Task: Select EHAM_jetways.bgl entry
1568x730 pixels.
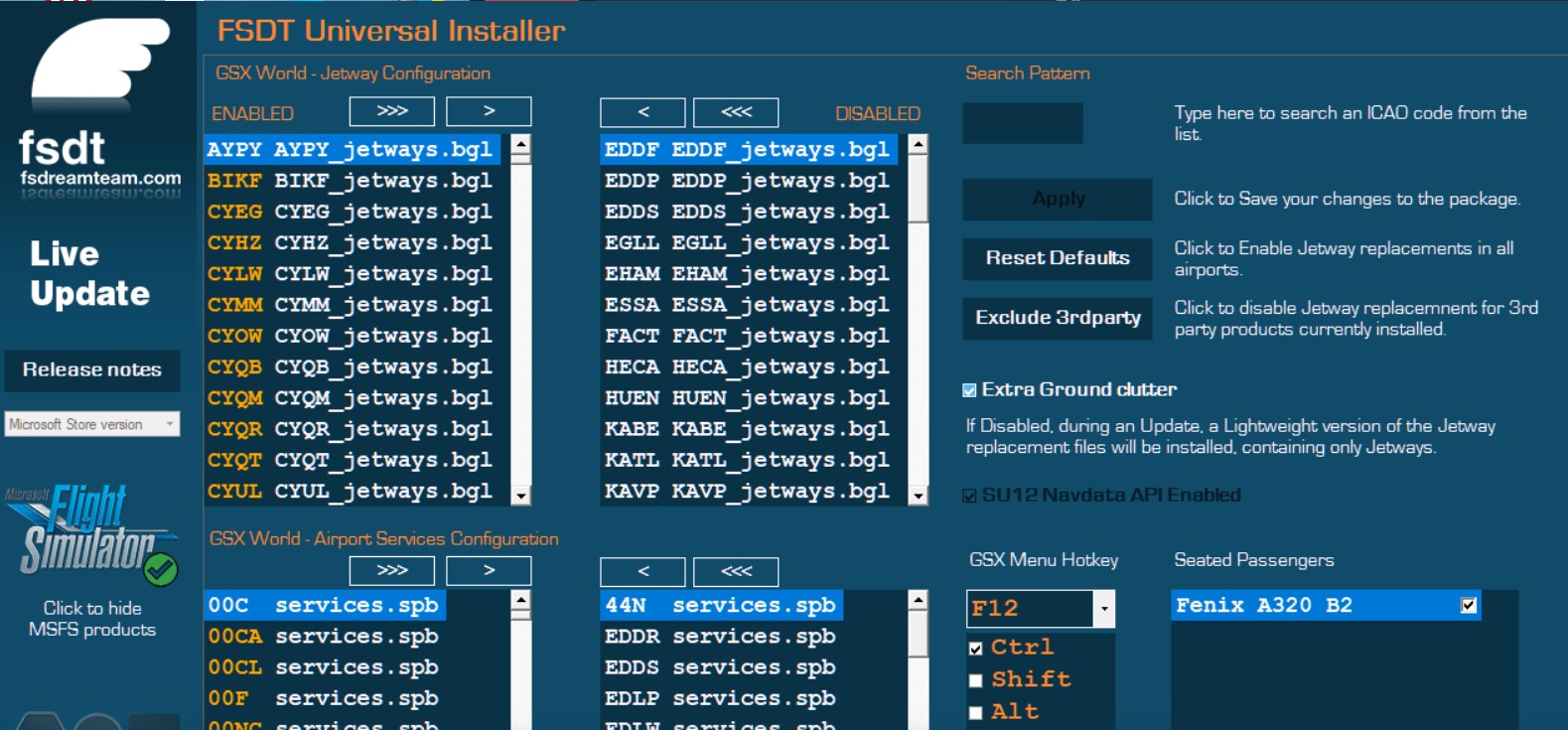Action: [x=750, y=273]
